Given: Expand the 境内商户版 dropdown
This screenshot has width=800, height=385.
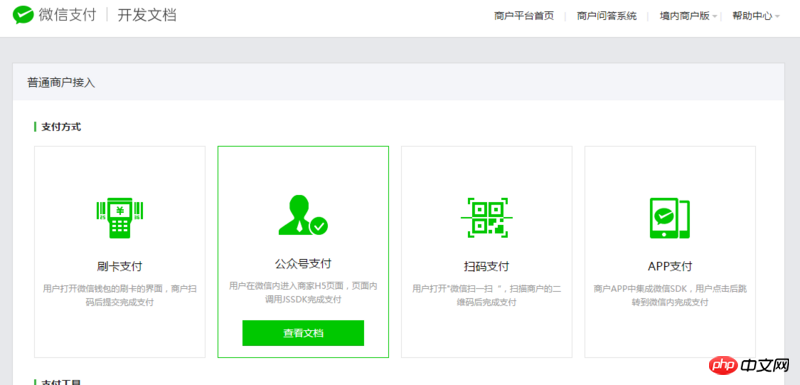Looking at the screenshot, I should [688, 16].
